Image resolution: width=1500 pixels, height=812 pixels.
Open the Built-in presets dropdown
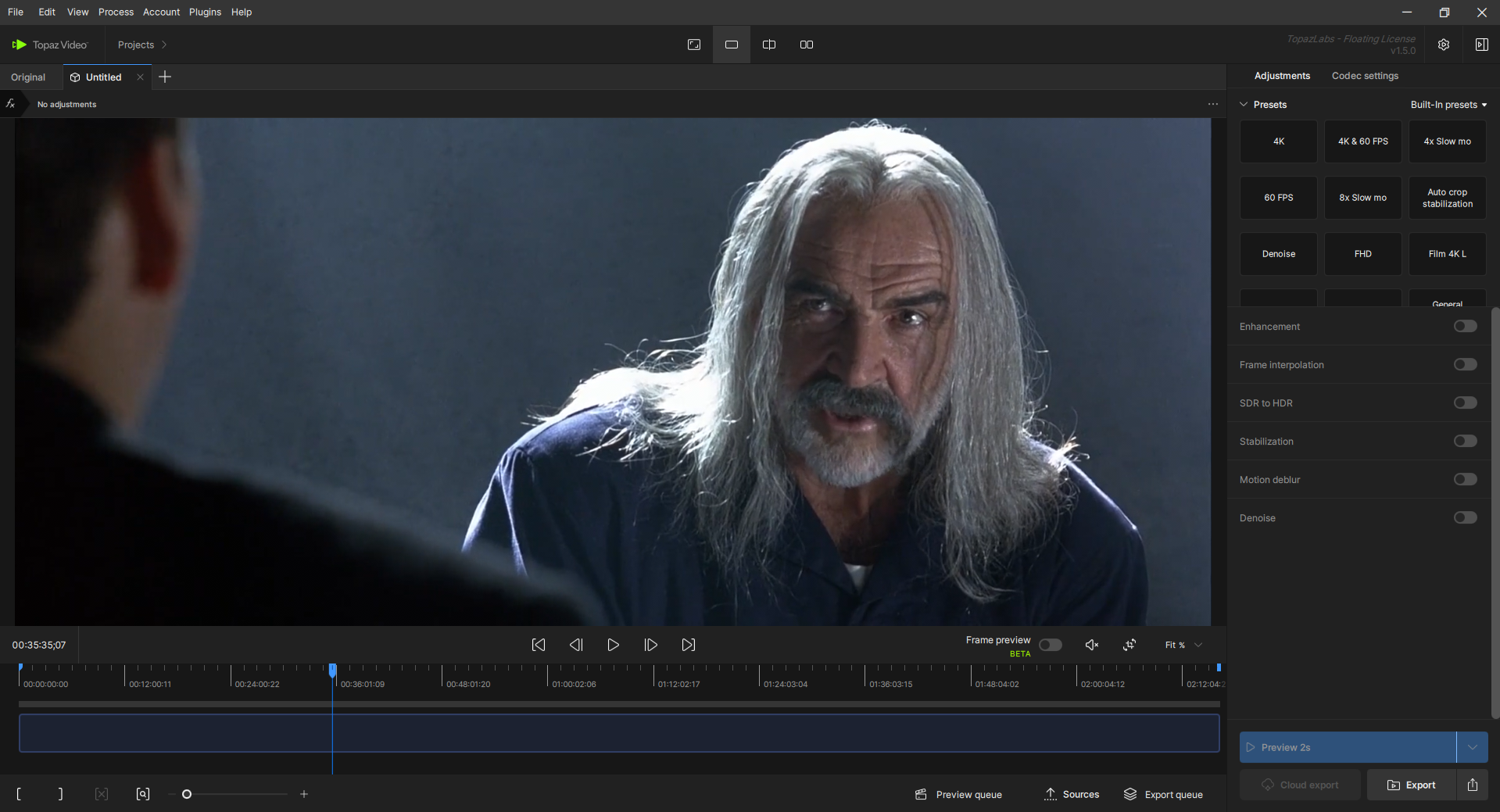click(x=1448, y=105)
